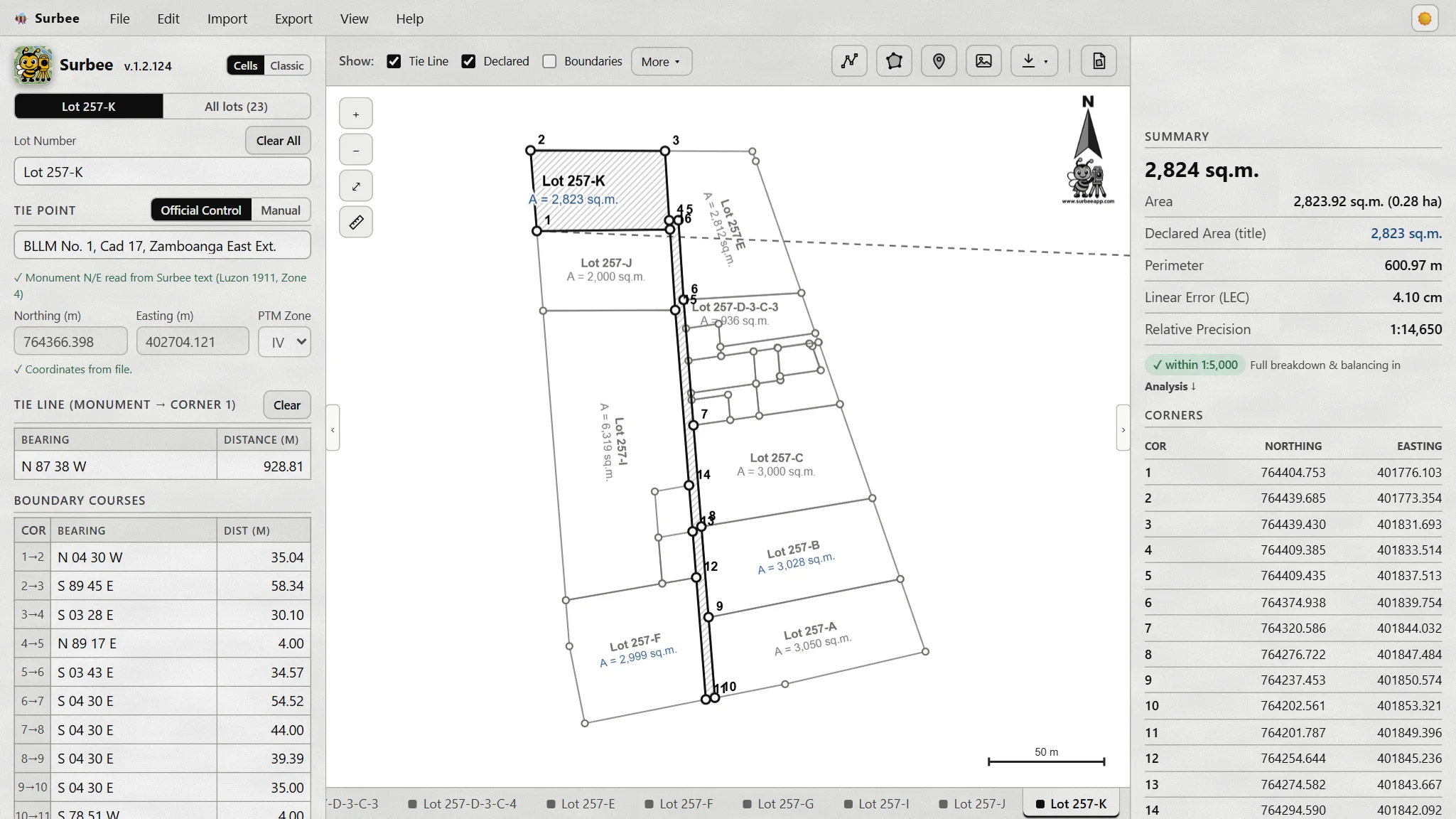Click the image export icon in toolbar
This screenshot has height=819, width=1456.
(x=983, y=61)
